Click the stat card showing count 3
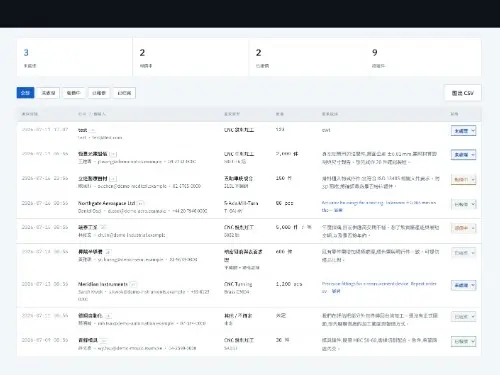This screenshot has width=500, height=375. (75, 57)
